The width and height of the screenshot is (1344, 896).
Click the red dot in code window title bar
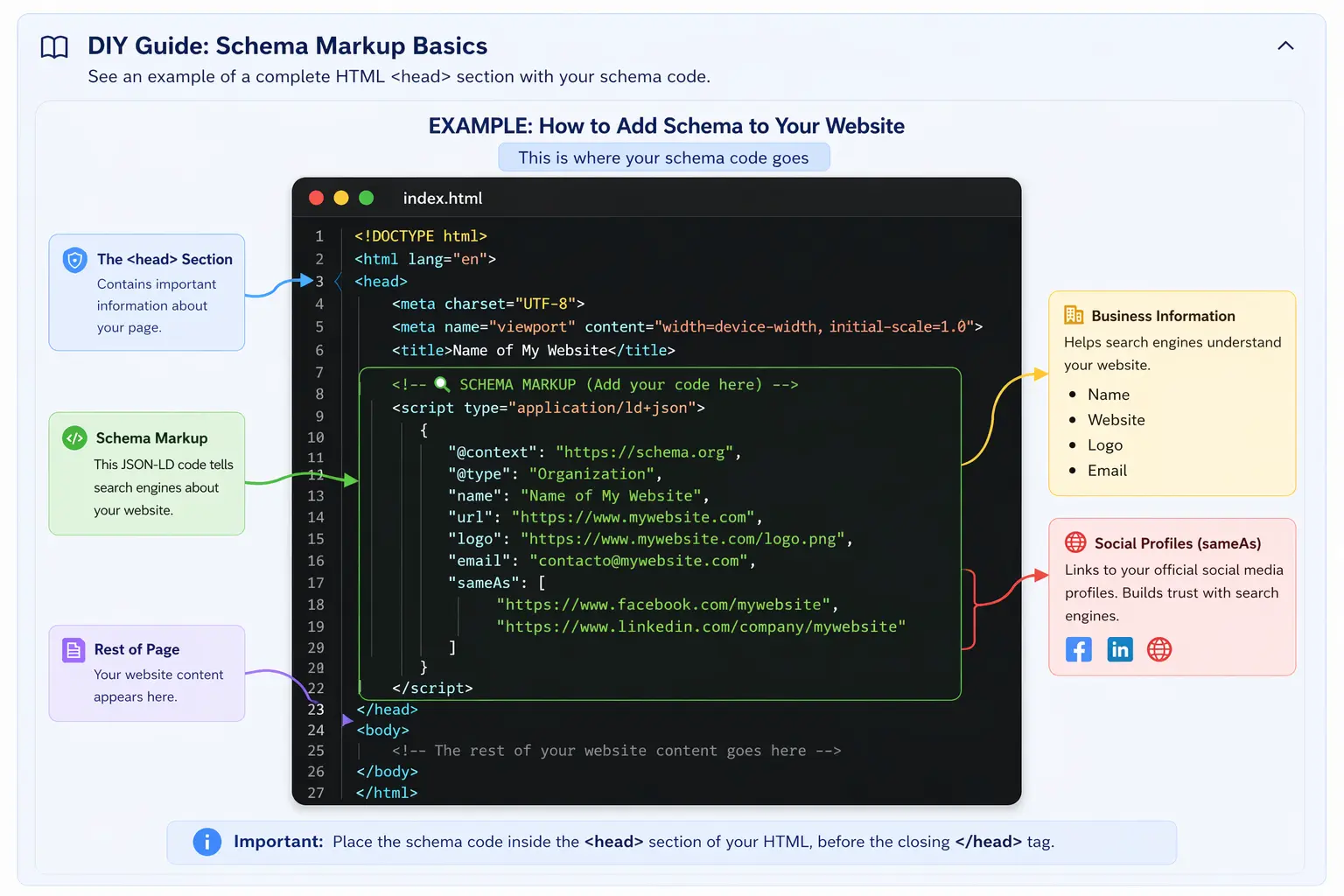point(317,199)
